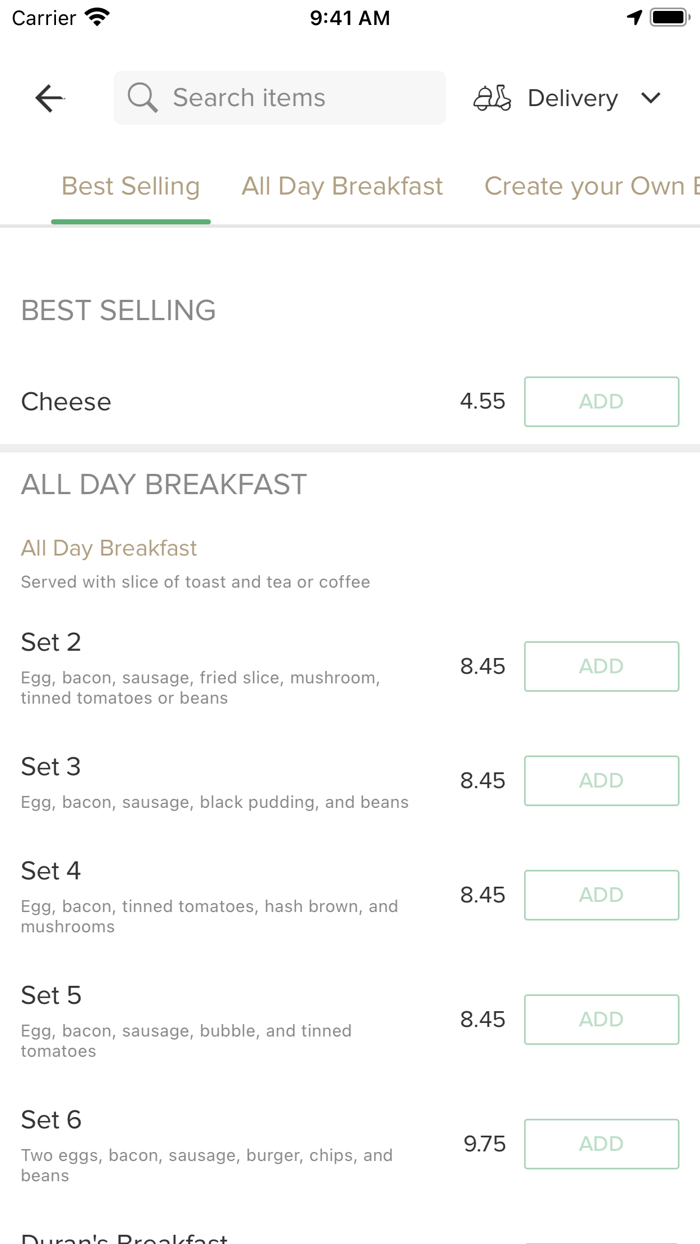
Task: View the Set 6 item name
Action: pyautogui.click(x=51, y=1120)
